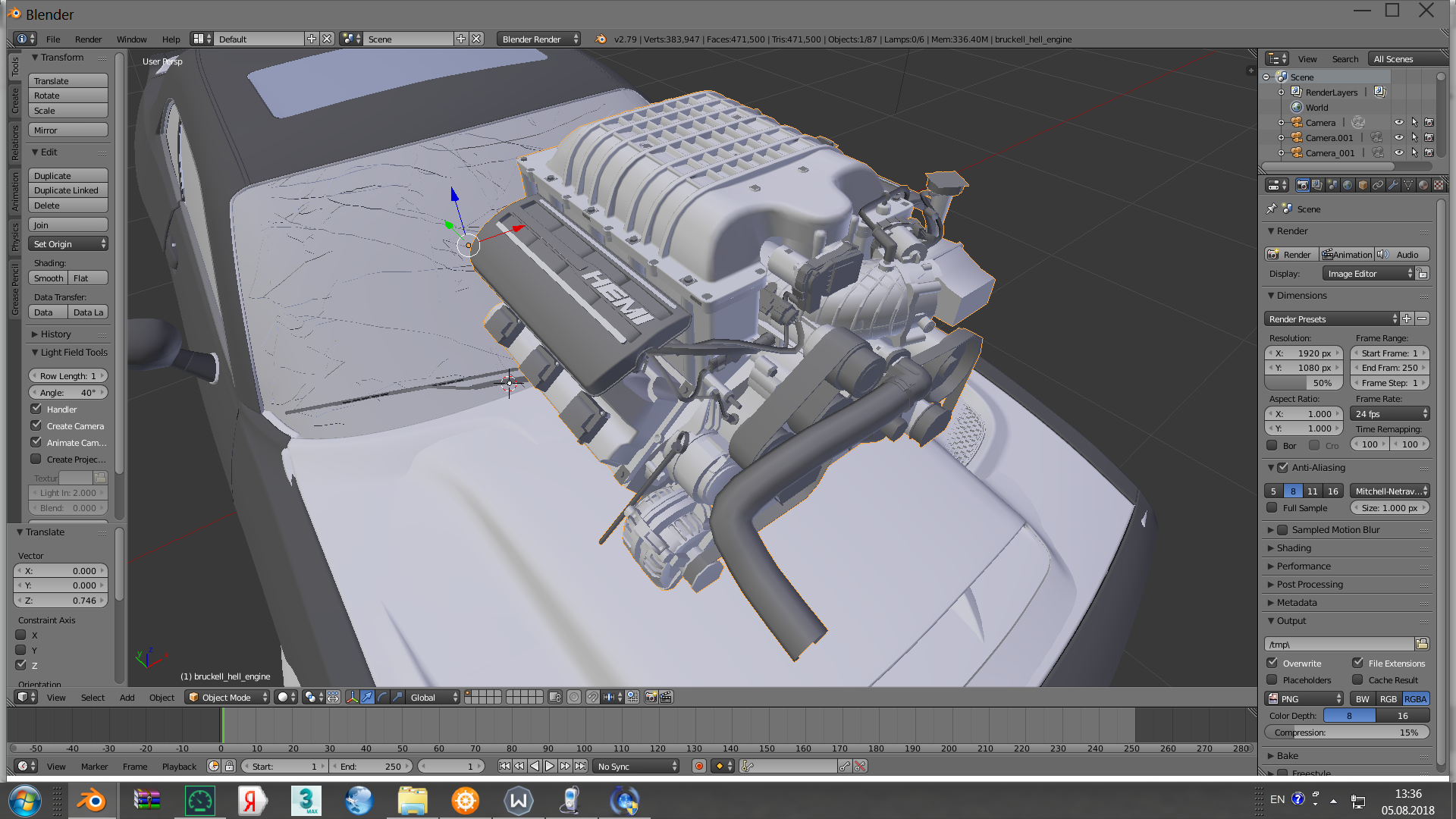
Task: Open the File menu
Action: [x=53, y=39]
